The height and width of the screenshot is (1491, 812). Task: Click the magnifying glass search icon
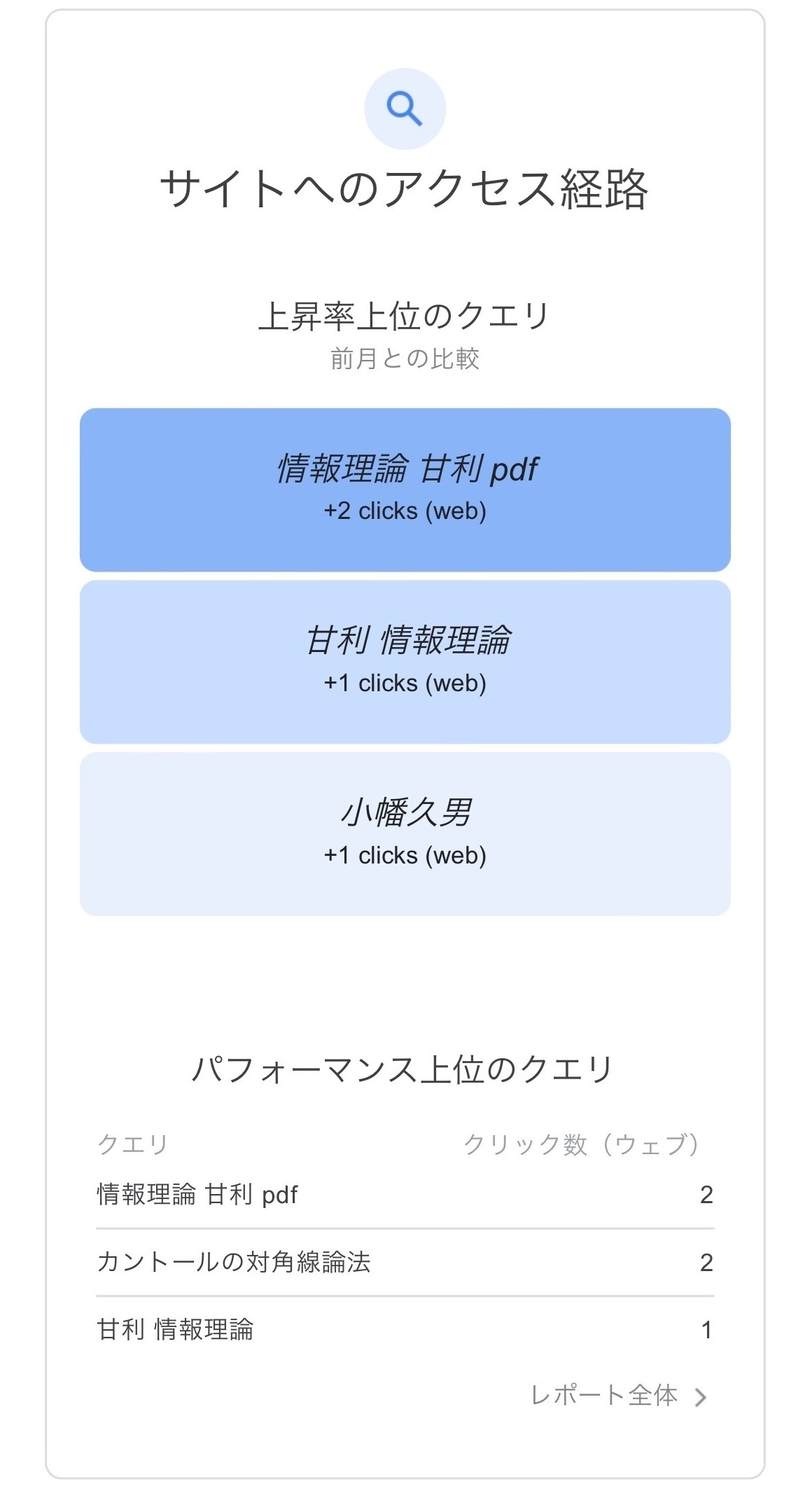pyautogui.click(x=405, y=109)
